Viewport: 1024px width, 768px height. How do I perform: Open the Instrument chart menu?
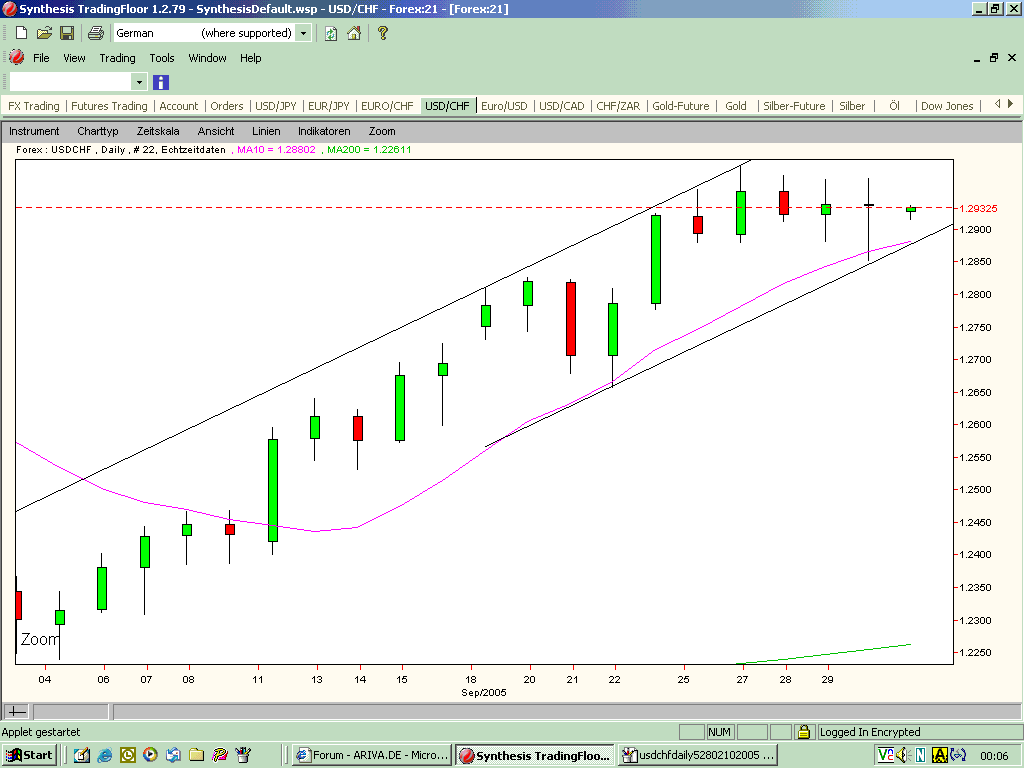point(34,131)
